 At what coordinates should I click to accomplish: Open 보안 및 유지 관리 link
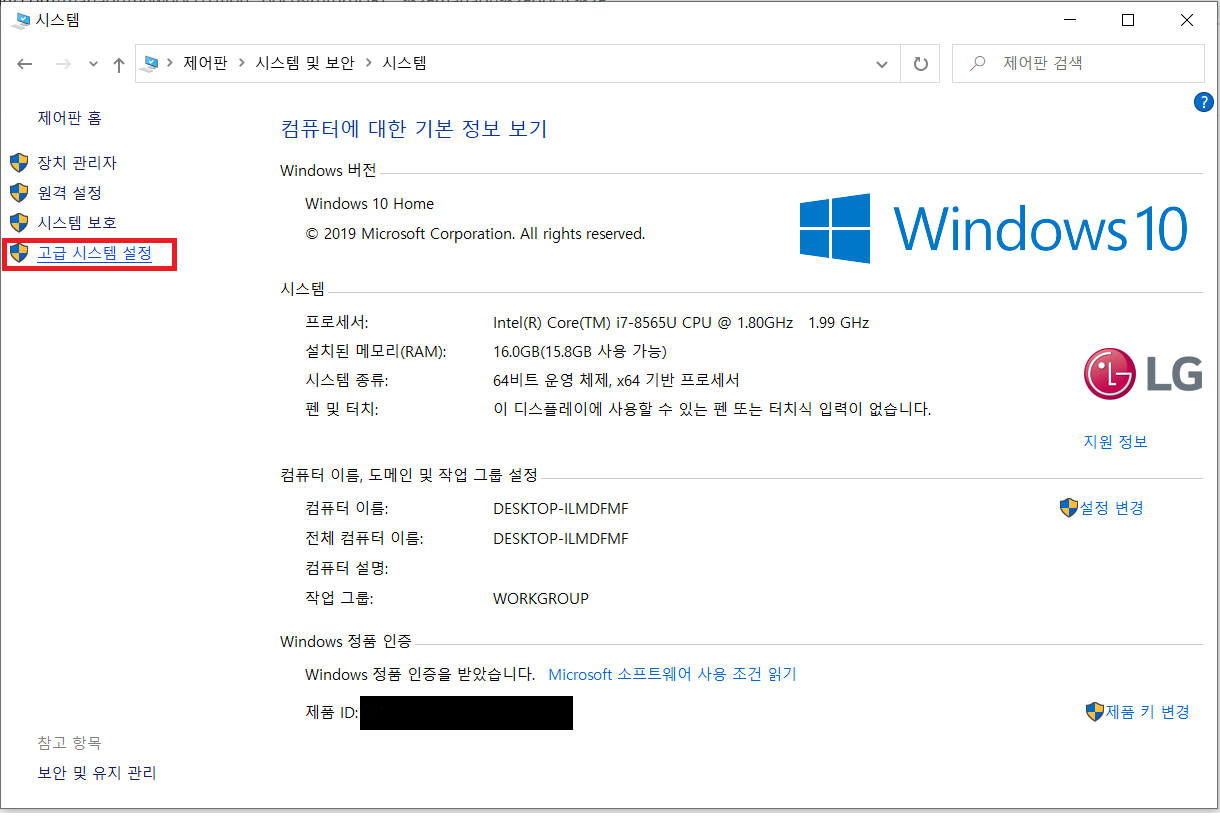[x=97, y=773]
